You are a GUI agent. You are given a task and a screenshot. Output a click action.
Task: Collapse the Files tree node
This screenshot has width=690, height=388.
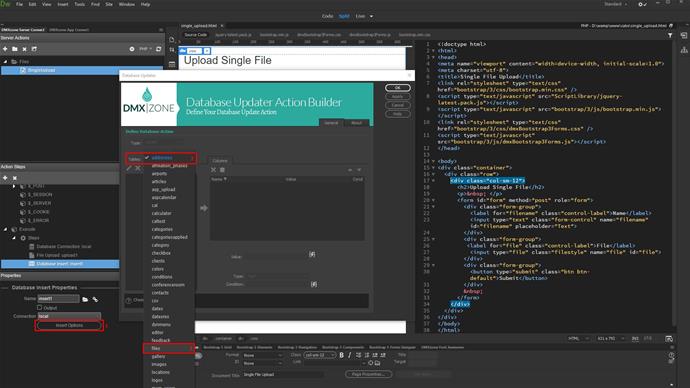pyautogui.click(x=5, y=62)
